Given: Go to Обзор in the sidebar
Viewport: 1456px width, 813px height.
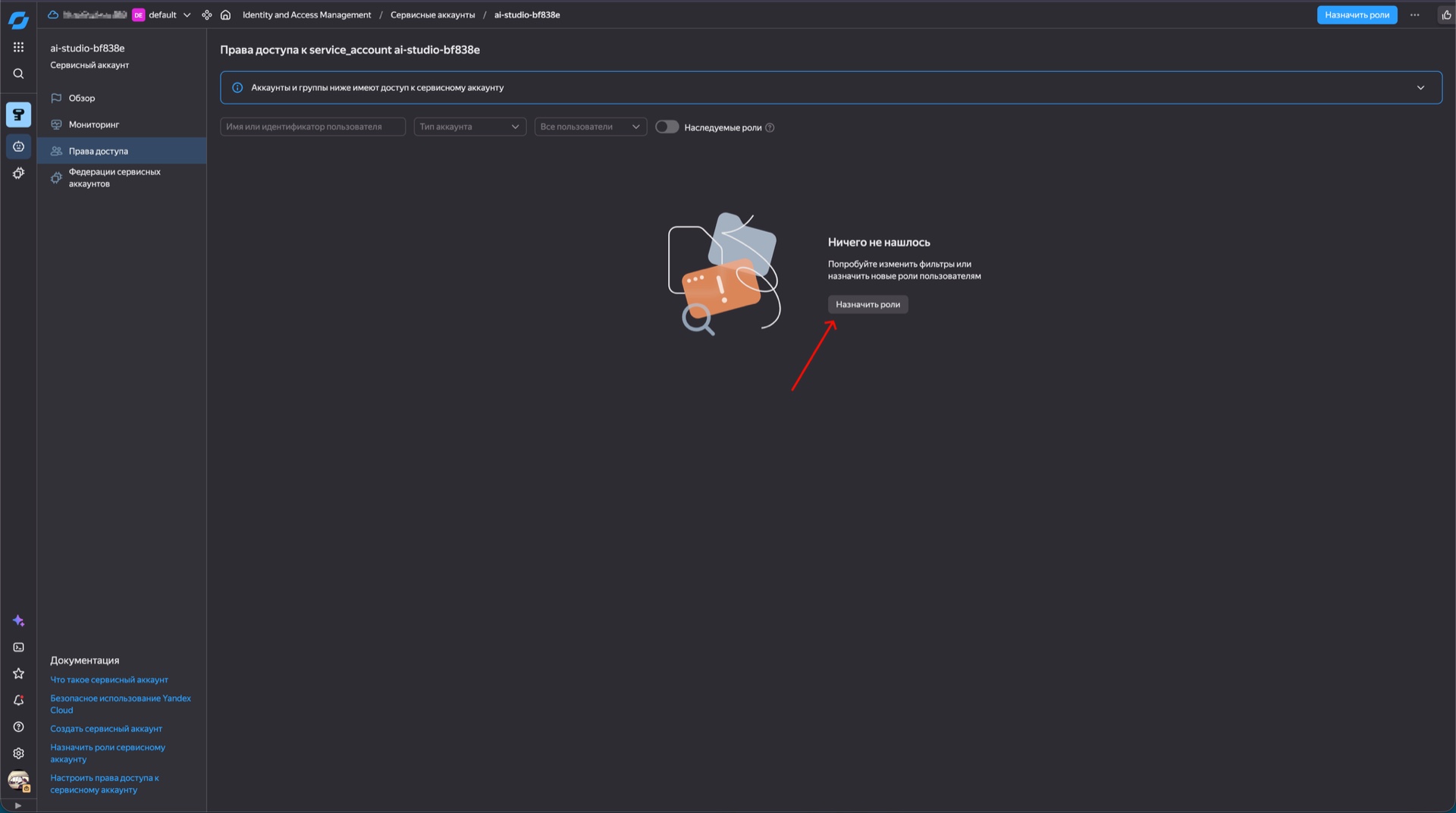Looking at the screenshot, I should coord(82,98).
